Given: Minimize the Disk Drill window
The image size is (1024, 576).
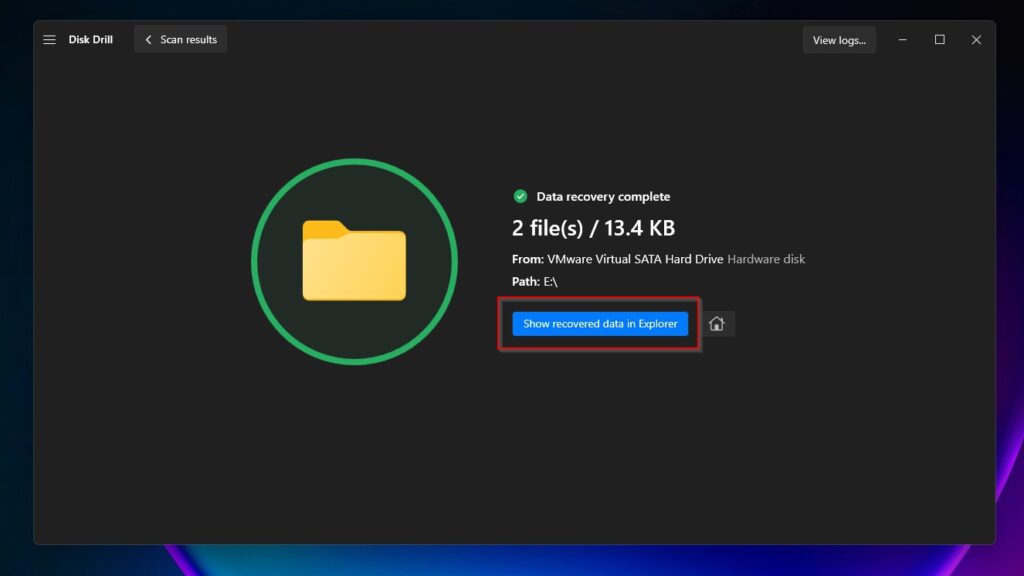Looking at the screenshot, I should [901, 40].
